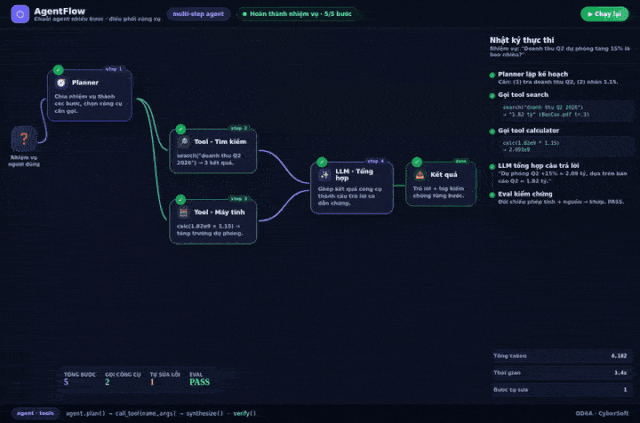Viewport: 640px width, 423px height.
Task: Click the done label on Kết quả node
Action: (461, 161)
